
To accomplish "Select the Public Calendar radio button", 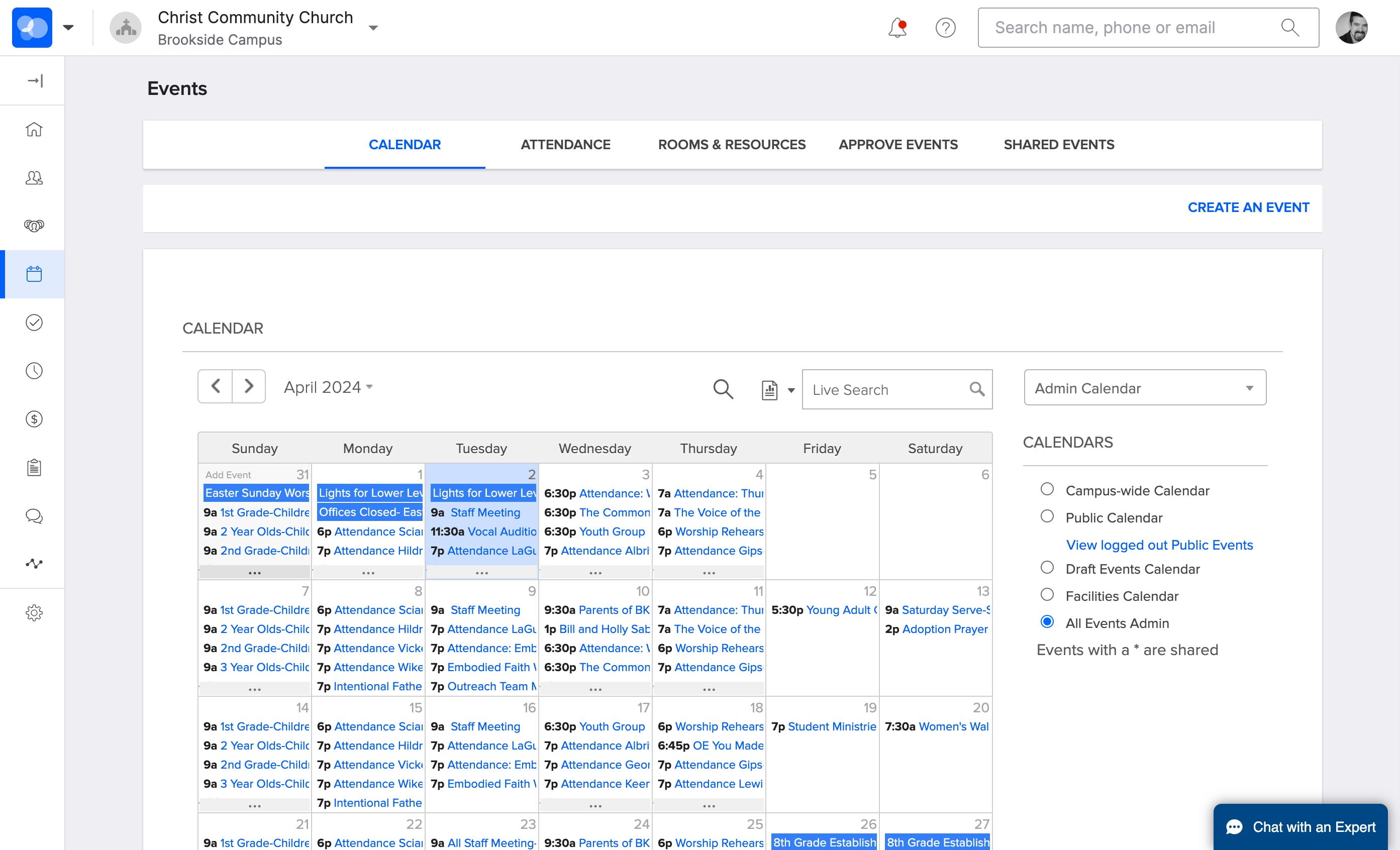I will [x=1047, y=516].
